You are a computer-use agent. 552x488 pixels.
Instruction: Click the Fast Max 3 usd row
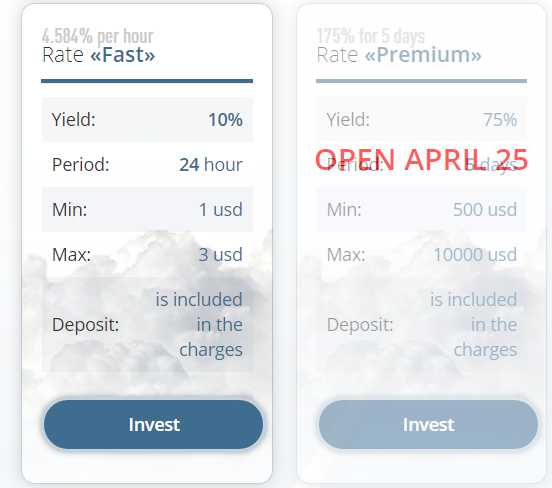(147, 254)
